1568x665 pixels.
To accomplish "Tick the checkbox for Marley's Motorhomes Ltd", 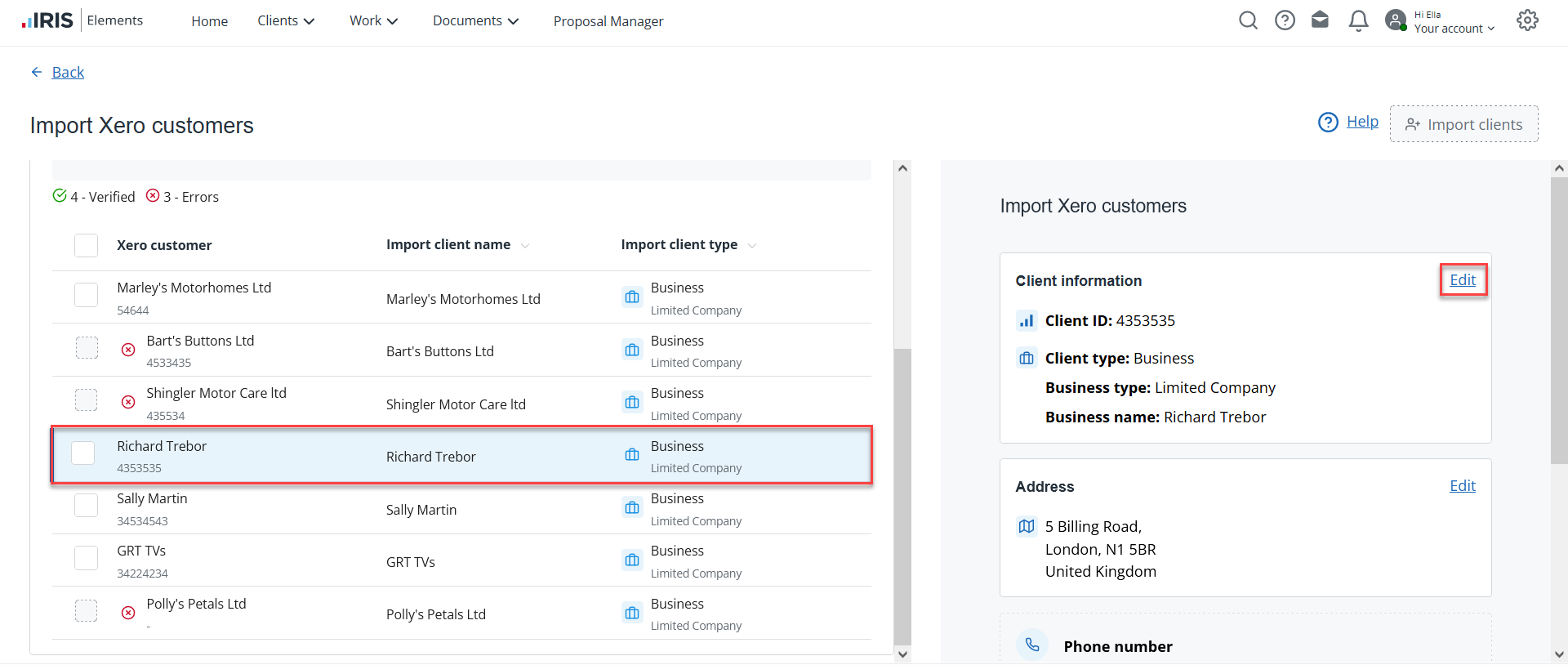I will point(86,295).
